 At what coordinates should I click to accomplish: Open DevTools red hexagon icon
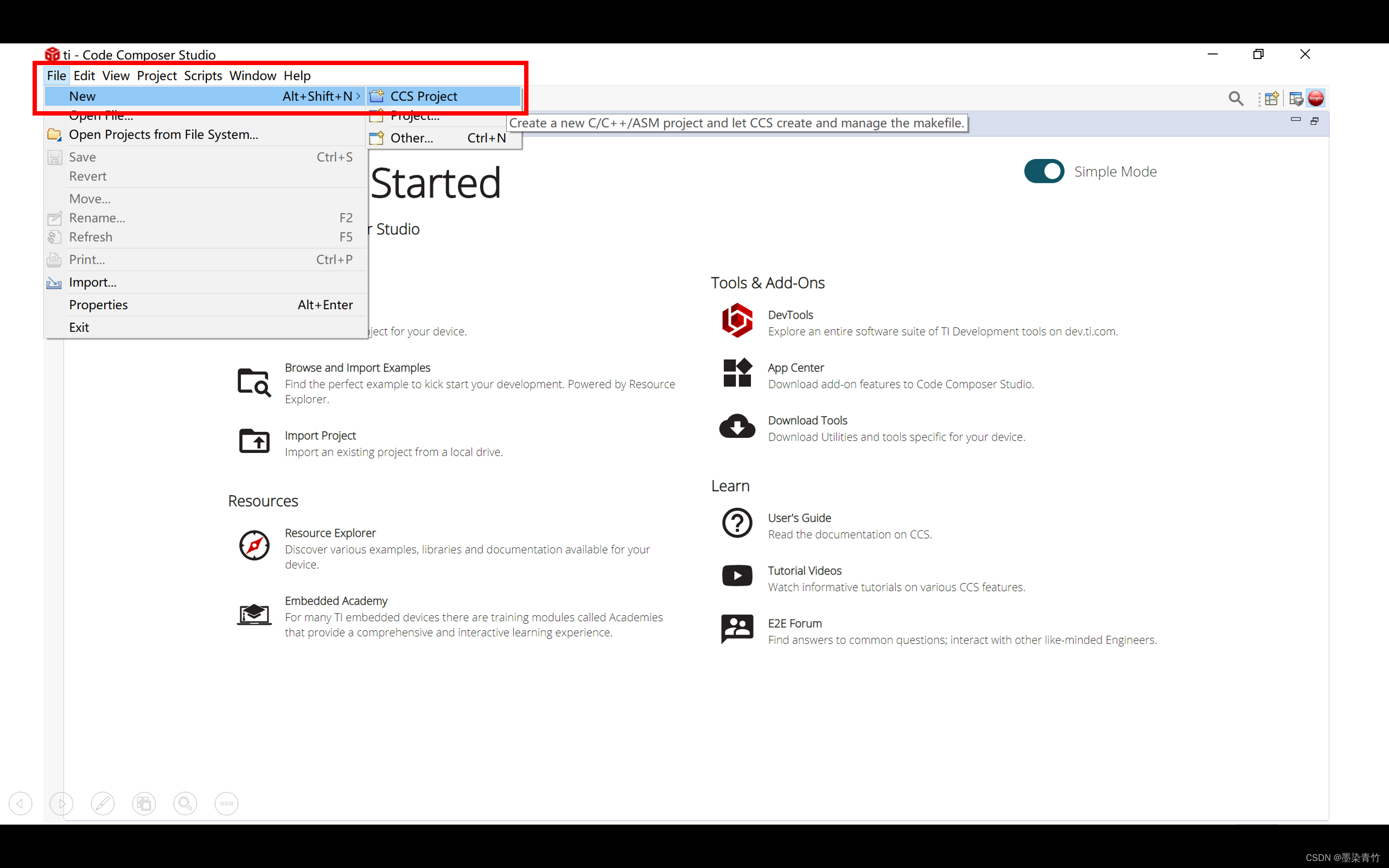(x=737, y=320)
